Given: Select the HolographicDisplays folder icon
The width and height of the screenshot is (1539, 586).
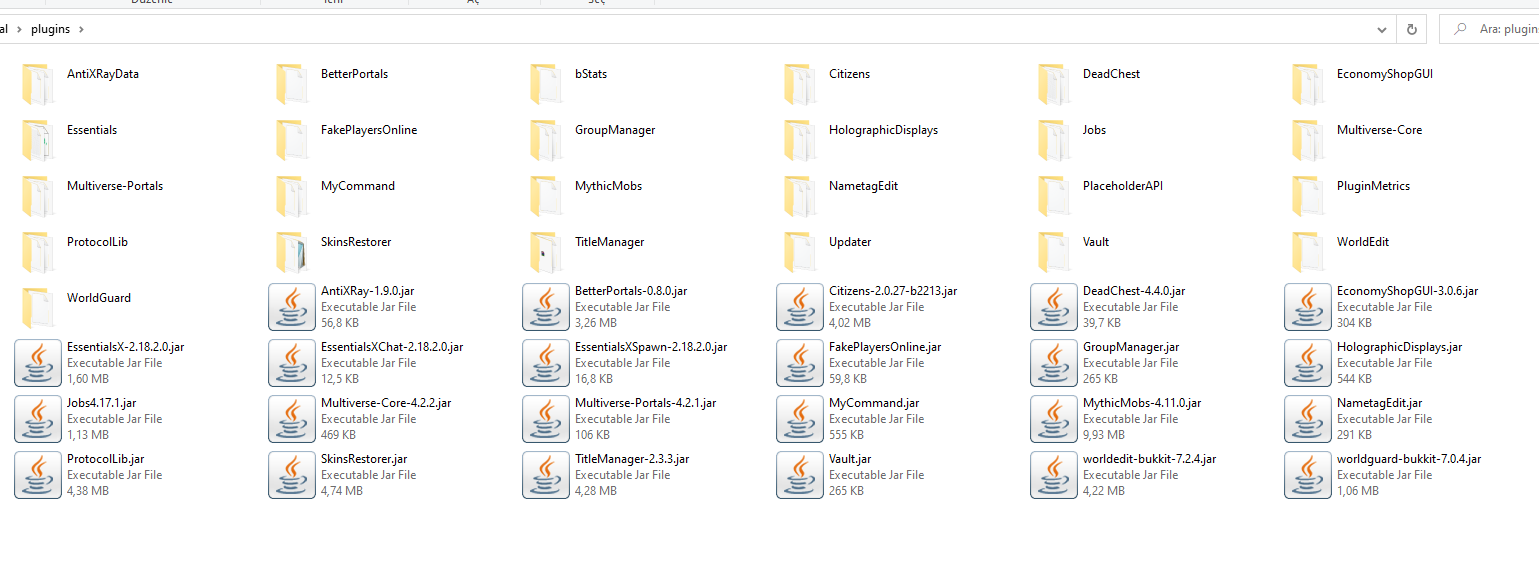Looking at the screenshot, I should point(798,140).
